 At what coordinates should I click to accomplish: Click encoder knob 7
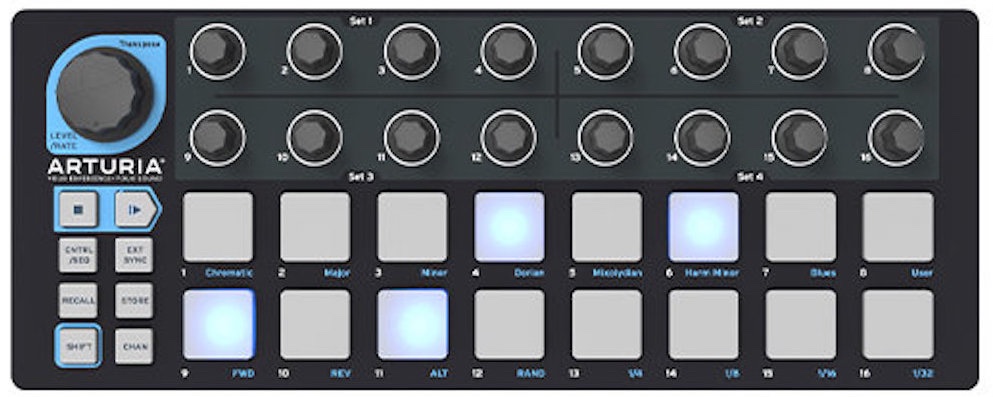[799, 51]
